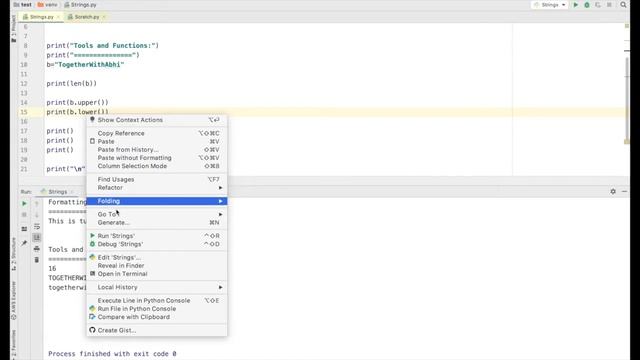Click Run with Coverage icon in top toolbar

point(598,5)
